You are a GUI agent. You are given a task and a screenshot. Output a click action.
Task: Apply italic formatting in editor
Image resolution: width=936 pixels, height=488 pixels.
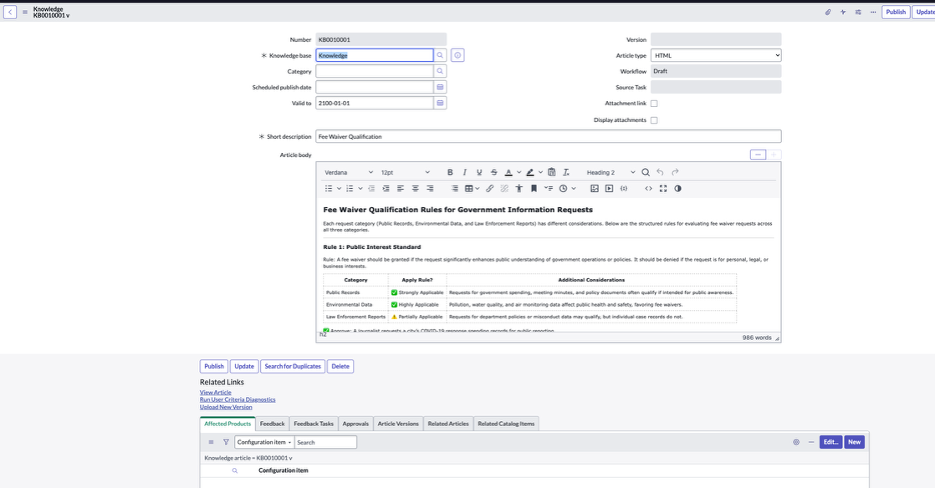tap(464, 172)
